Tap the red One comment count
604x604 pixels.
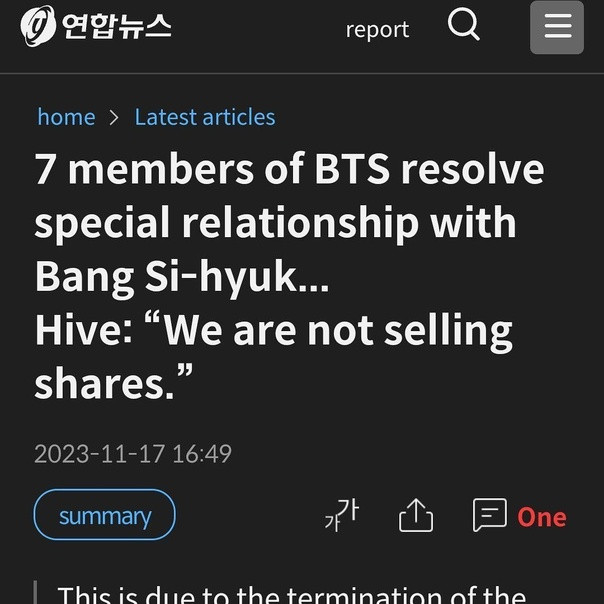pyautogui.click(x=542, y=517)
